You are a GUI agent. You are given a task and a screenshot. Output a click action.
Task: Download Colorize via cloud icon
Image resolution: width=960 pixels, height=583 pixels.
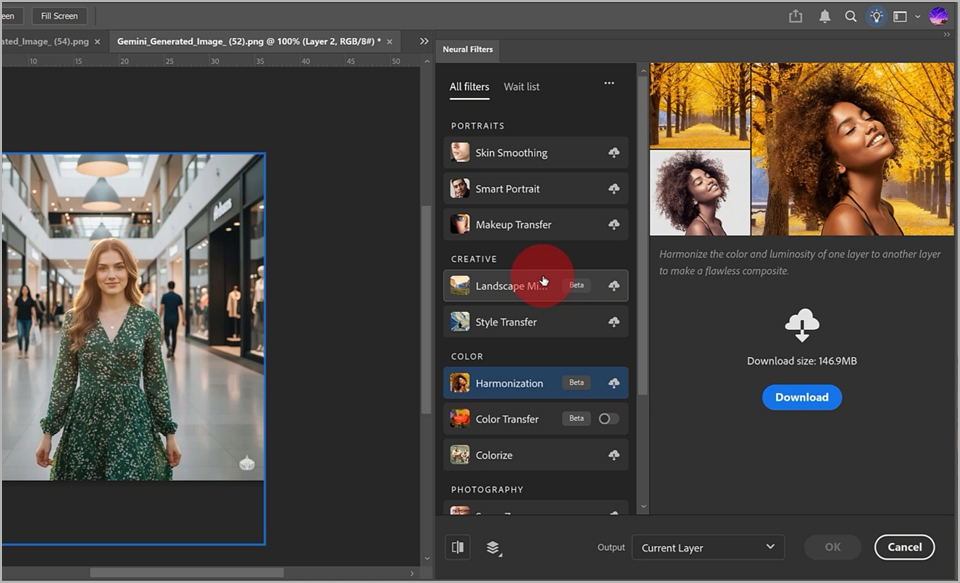click(x=613, y=455)
